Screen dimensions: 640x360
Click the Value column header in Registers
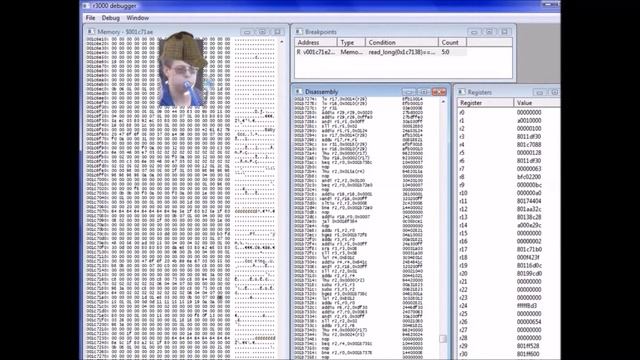pyautogui.click(x=536, y=103)
